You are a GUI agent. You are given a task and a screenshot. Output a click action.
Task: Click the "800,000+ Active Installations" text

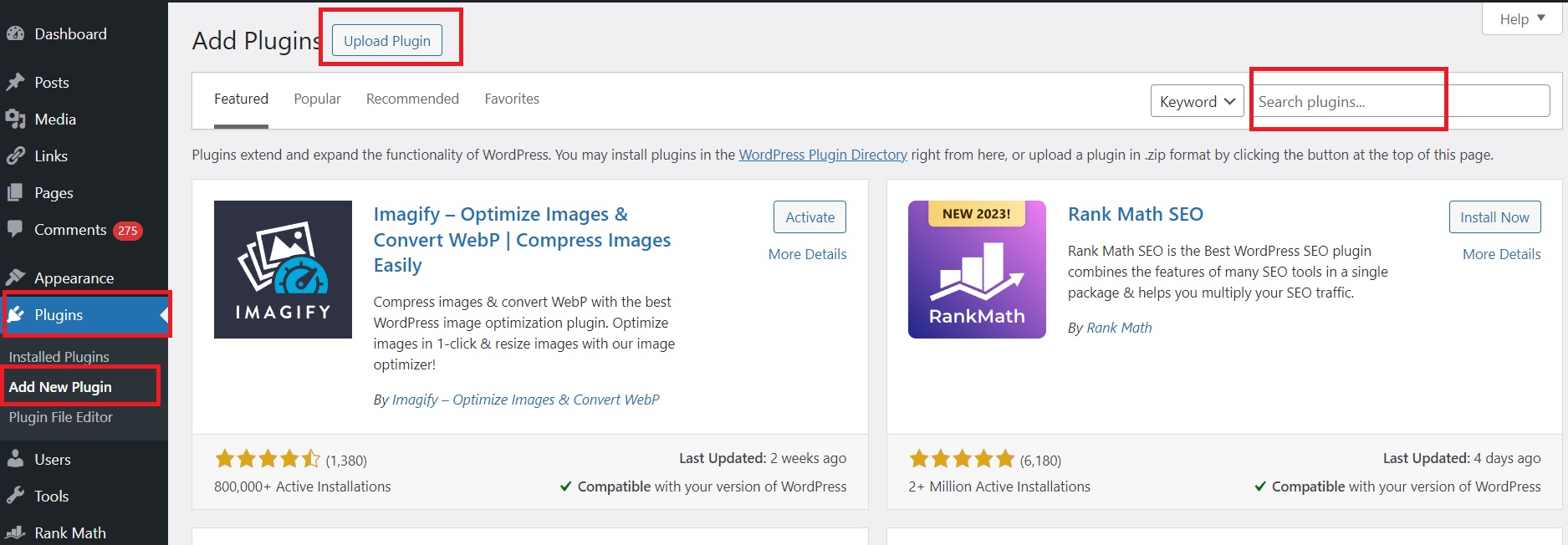click(303, 486)
